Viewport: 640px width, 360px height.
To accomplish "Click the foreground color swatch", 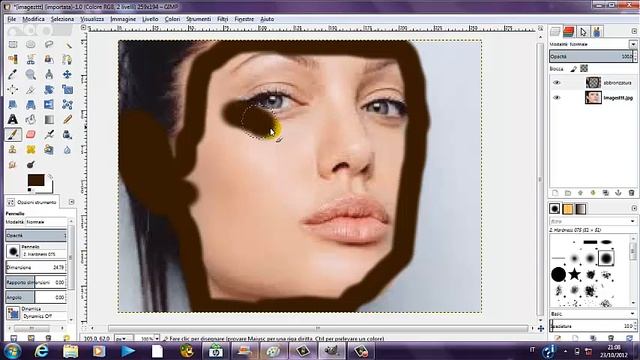I will click(36, 180).
